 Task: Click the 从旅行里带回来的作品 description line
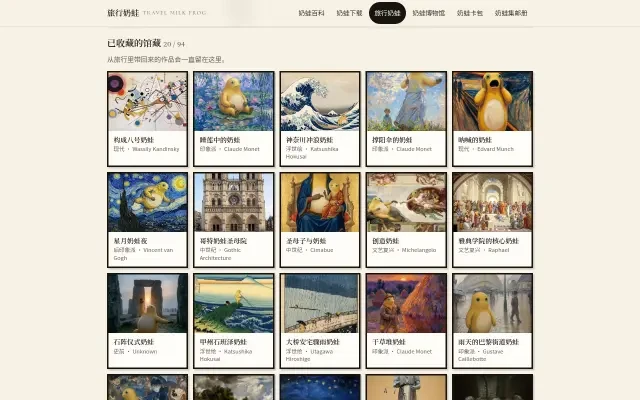[167, 60]
